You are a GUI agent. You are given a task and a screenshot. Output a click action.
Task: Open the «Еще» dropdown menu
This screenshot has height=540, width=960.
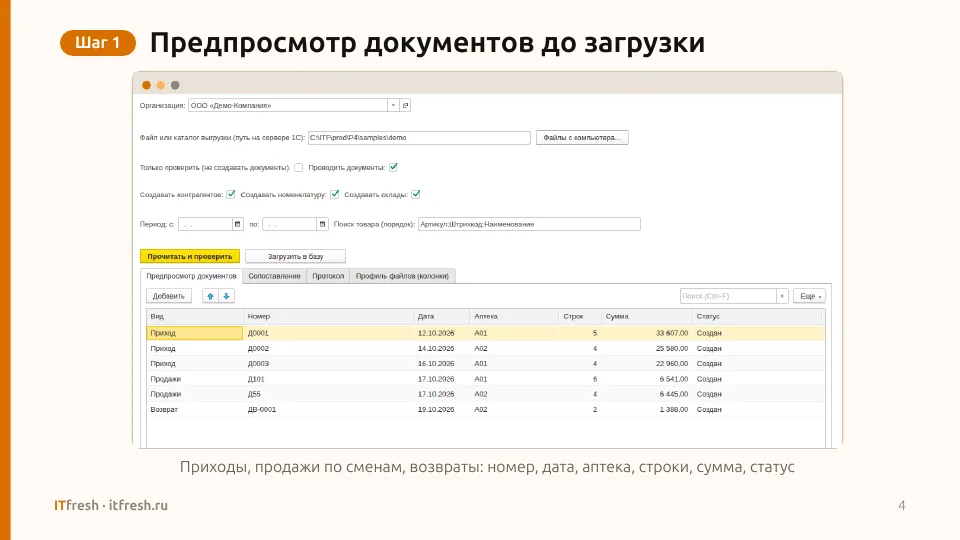click(x=809, y=296)
